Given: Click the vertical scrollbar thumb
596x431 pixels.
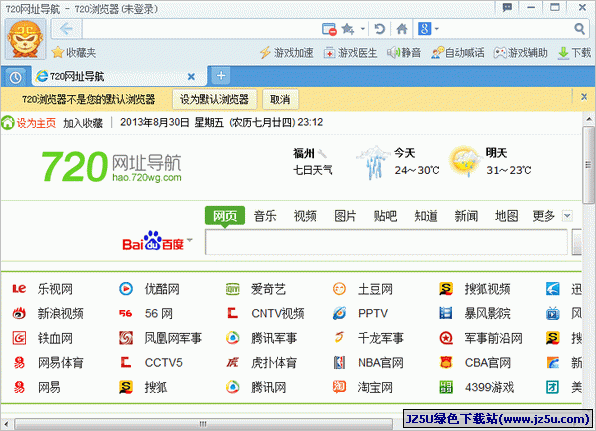Looking at the screenshot, I should 588,165.
